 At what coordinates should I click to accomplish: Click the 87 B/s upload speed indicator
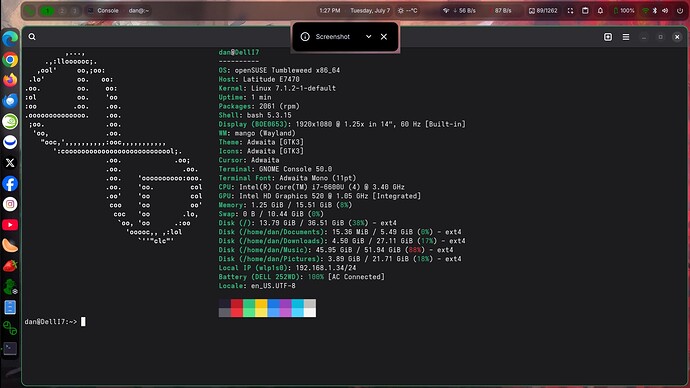501,11
